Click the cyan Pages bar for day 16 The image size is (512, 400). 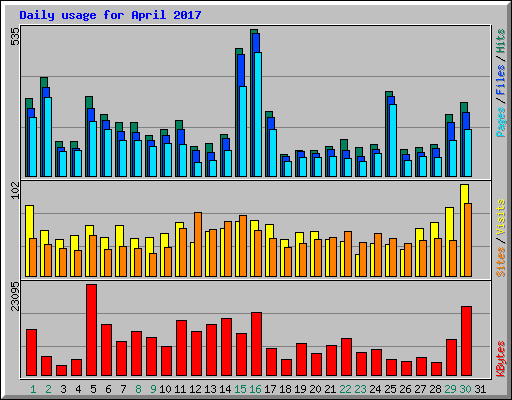click(x=258, y=114)
